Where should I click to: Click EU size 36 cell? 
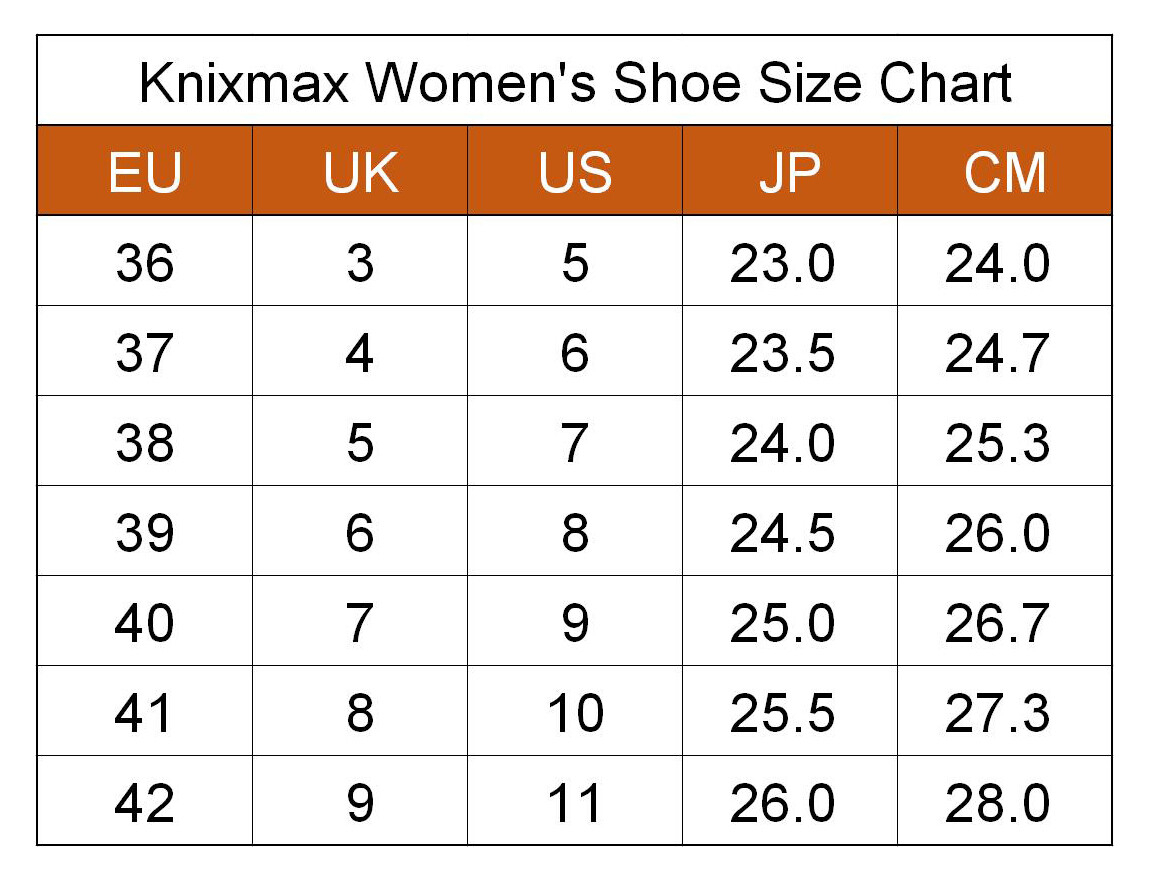click(144, 260)
